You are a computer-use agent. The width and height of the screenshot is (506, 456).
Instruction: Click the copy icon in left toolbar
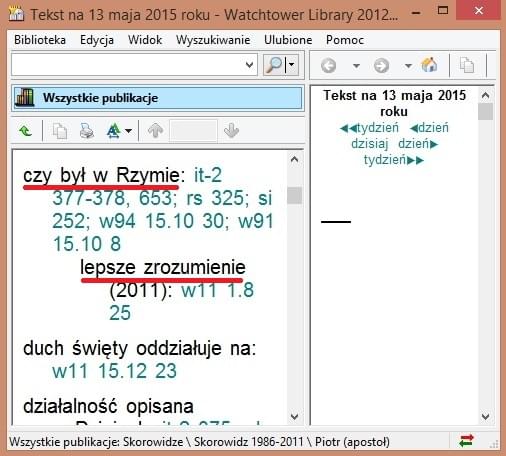[60, 131]
